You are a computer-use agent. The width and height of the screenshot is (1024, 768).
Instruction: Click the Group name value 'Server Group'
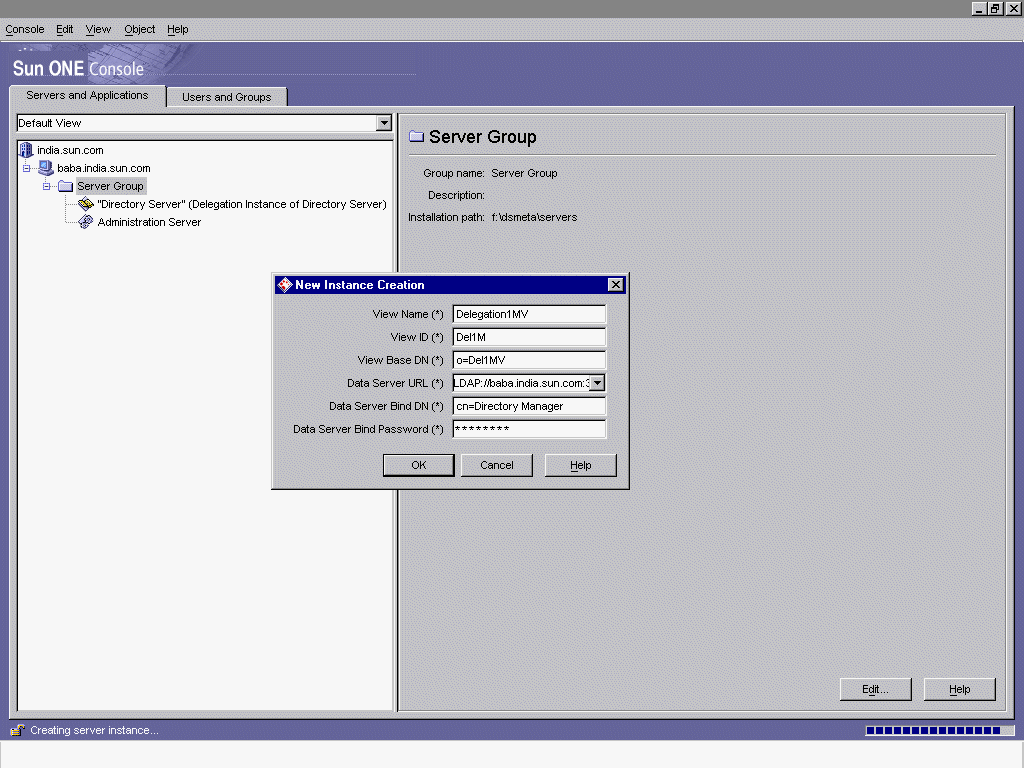tap(524, 173)
